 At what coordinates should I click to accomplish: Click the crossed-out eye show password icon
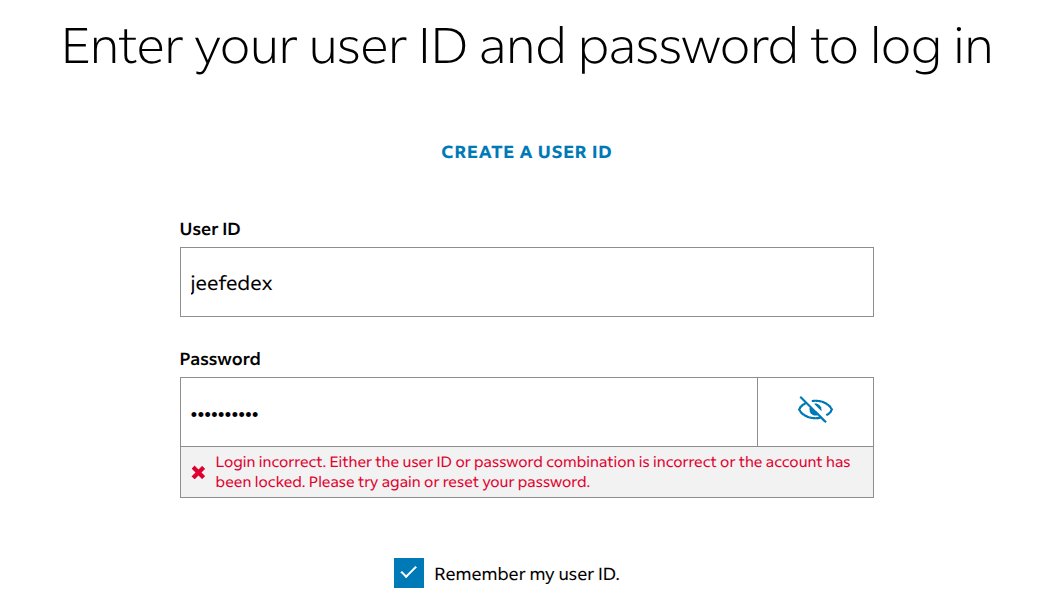pyautogui.click(x=815, y=409)
